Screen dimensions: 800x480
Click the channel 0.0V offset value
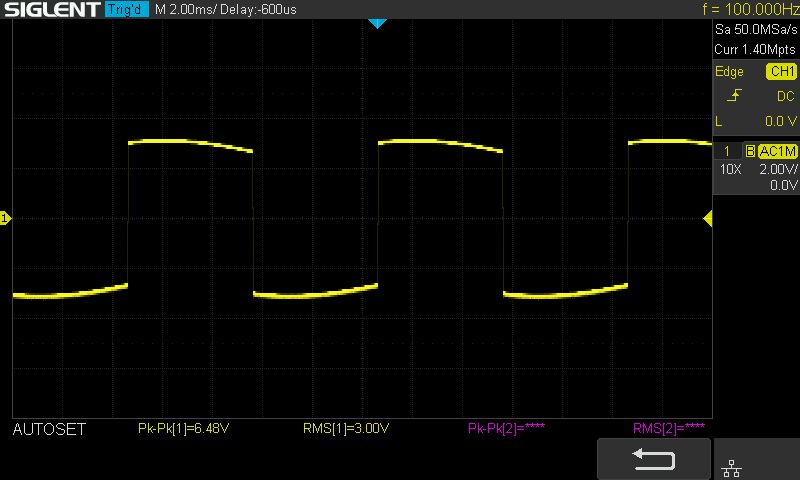click(783, 185)
